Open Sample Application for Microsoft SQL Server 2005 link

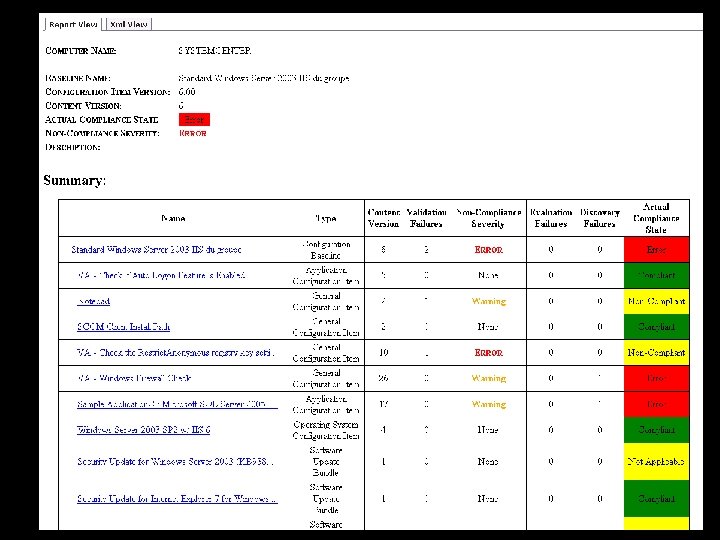177,404
